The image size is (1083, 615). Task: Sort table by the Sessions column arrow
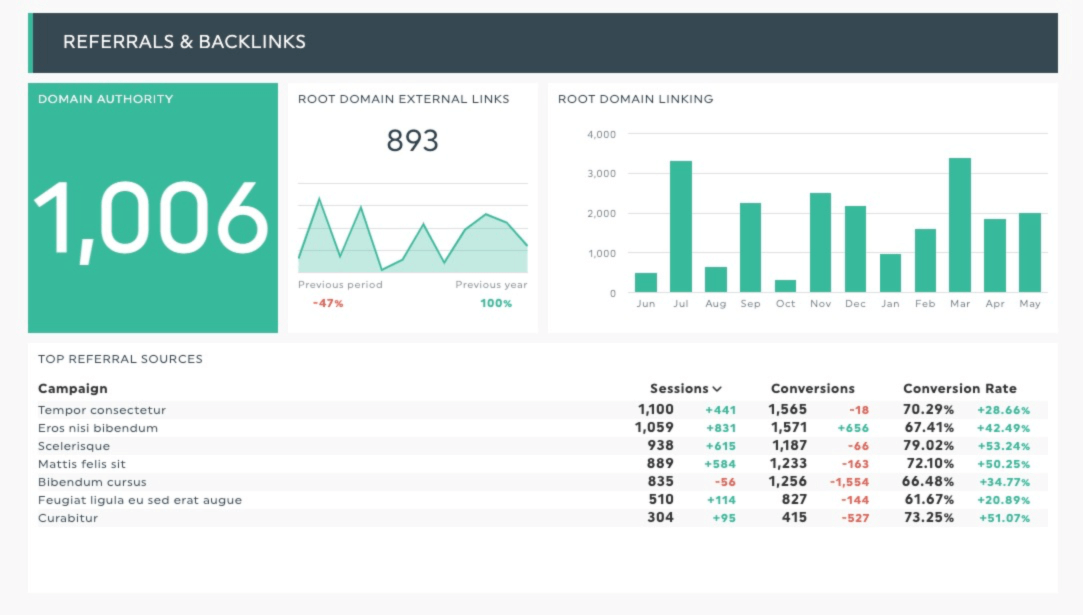click(717, 389)
